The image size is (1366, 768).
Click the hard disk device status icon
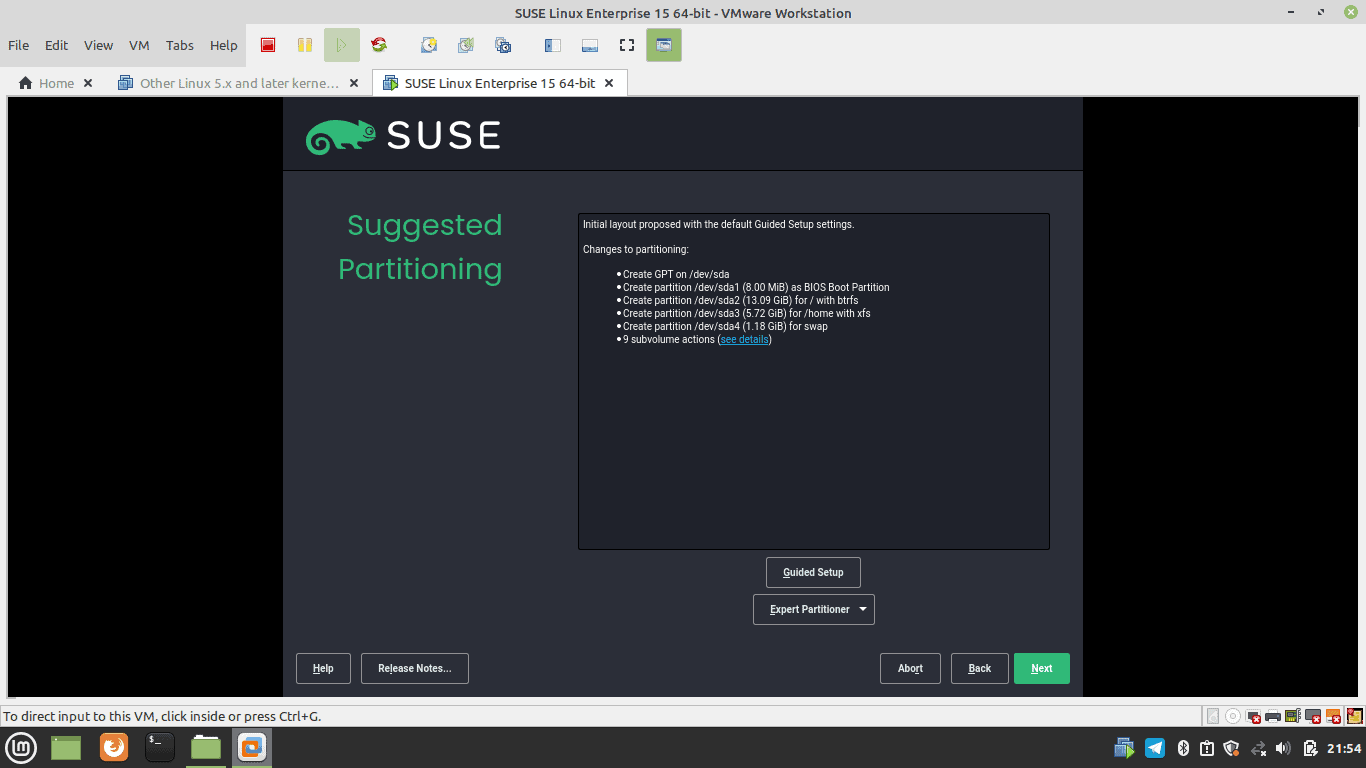1213,716
